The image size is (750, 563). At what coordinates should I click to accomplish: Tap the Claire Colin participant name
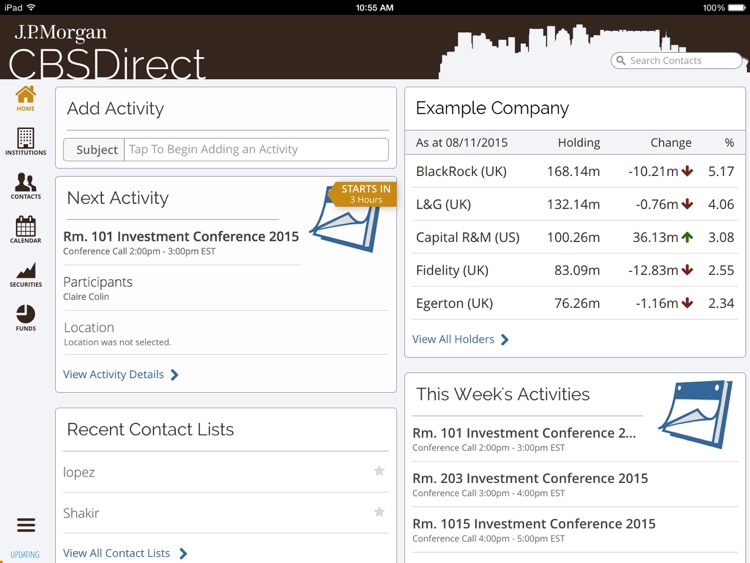86,297
